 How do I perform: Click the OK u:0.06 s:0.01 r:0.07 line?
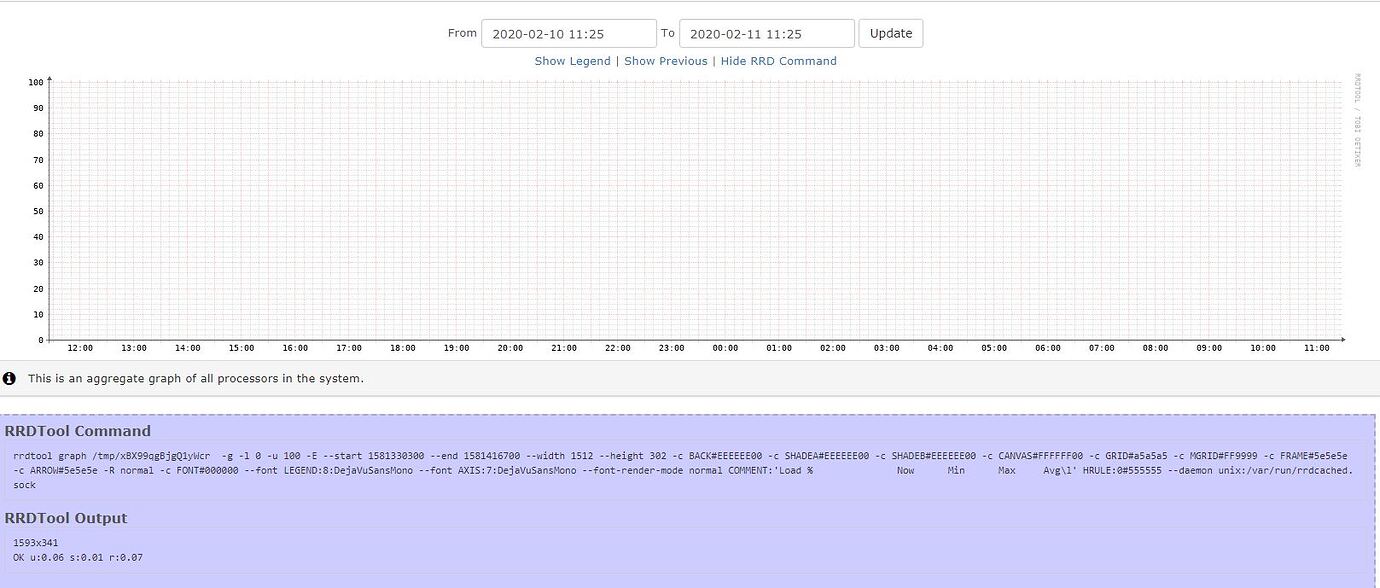click(x=78, y=558)
